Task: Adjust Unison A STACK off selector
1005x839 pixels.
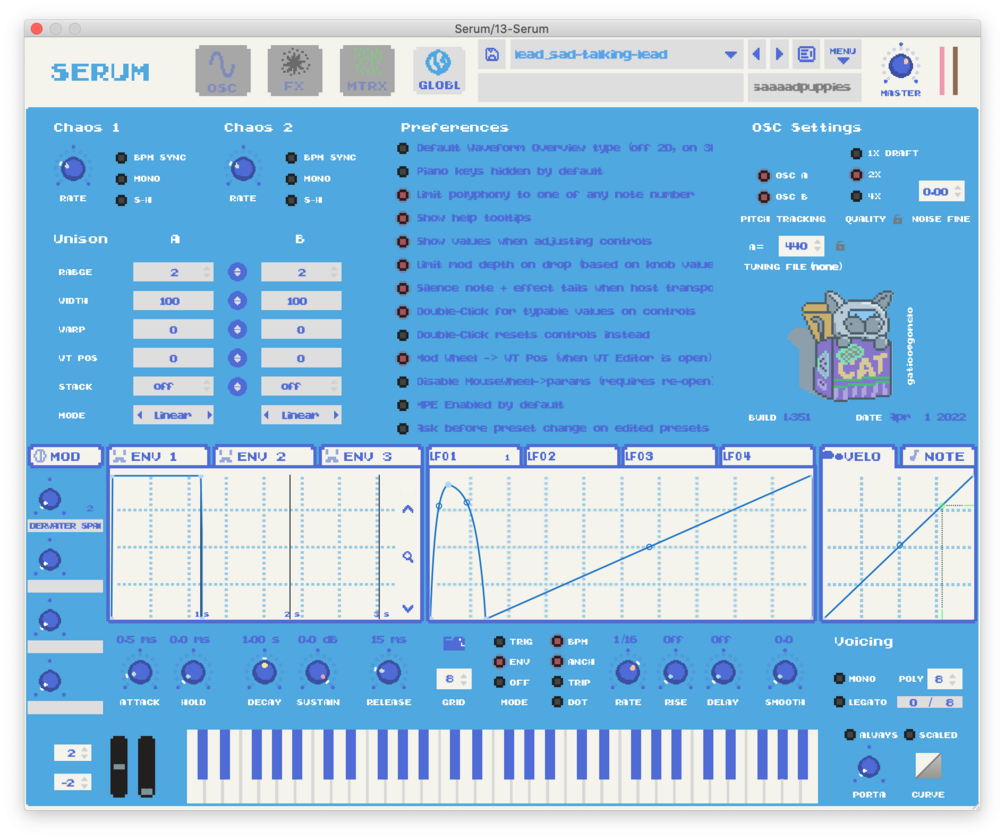Action: pyautogui.click(x=173, y=386)
